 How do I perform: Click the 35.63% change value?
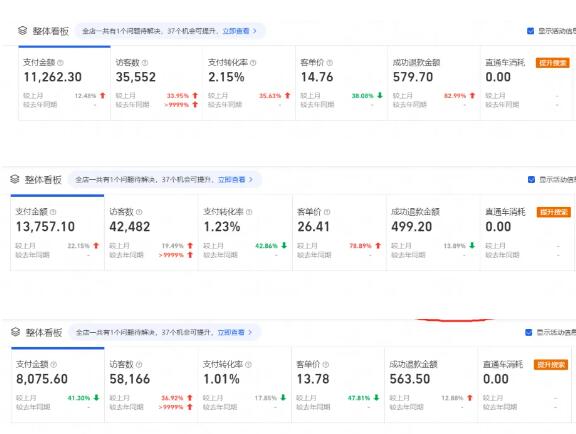270,96
